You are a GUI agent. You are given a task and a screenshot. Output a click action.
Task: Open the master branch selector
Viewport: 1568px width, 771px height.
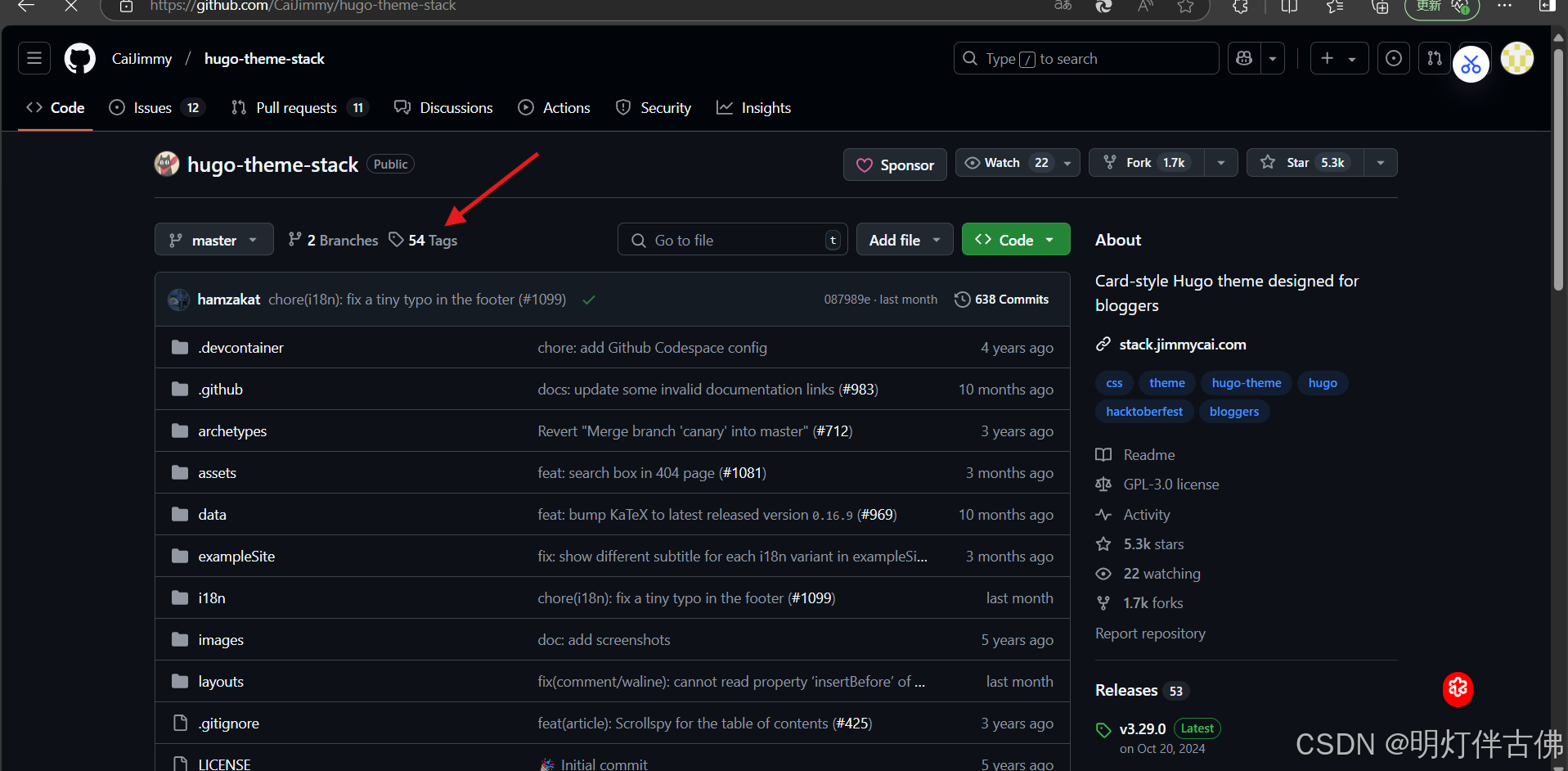pos(213,240)
